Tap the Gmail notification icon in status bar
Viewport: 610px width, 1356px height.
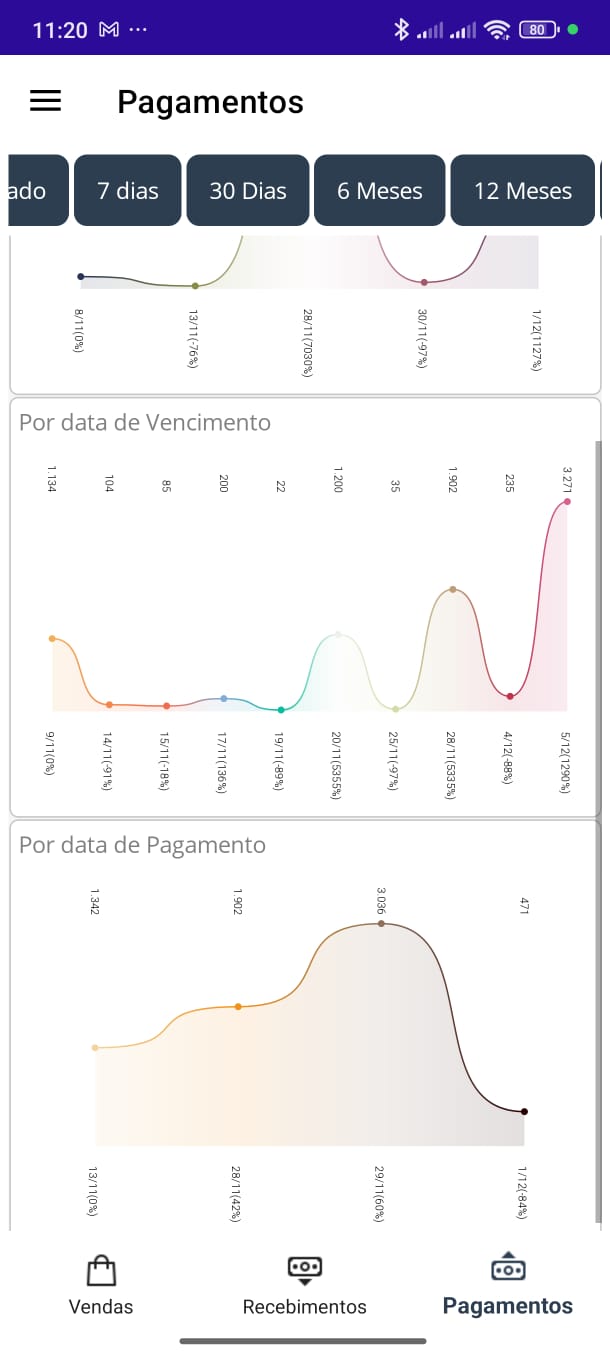109,30
